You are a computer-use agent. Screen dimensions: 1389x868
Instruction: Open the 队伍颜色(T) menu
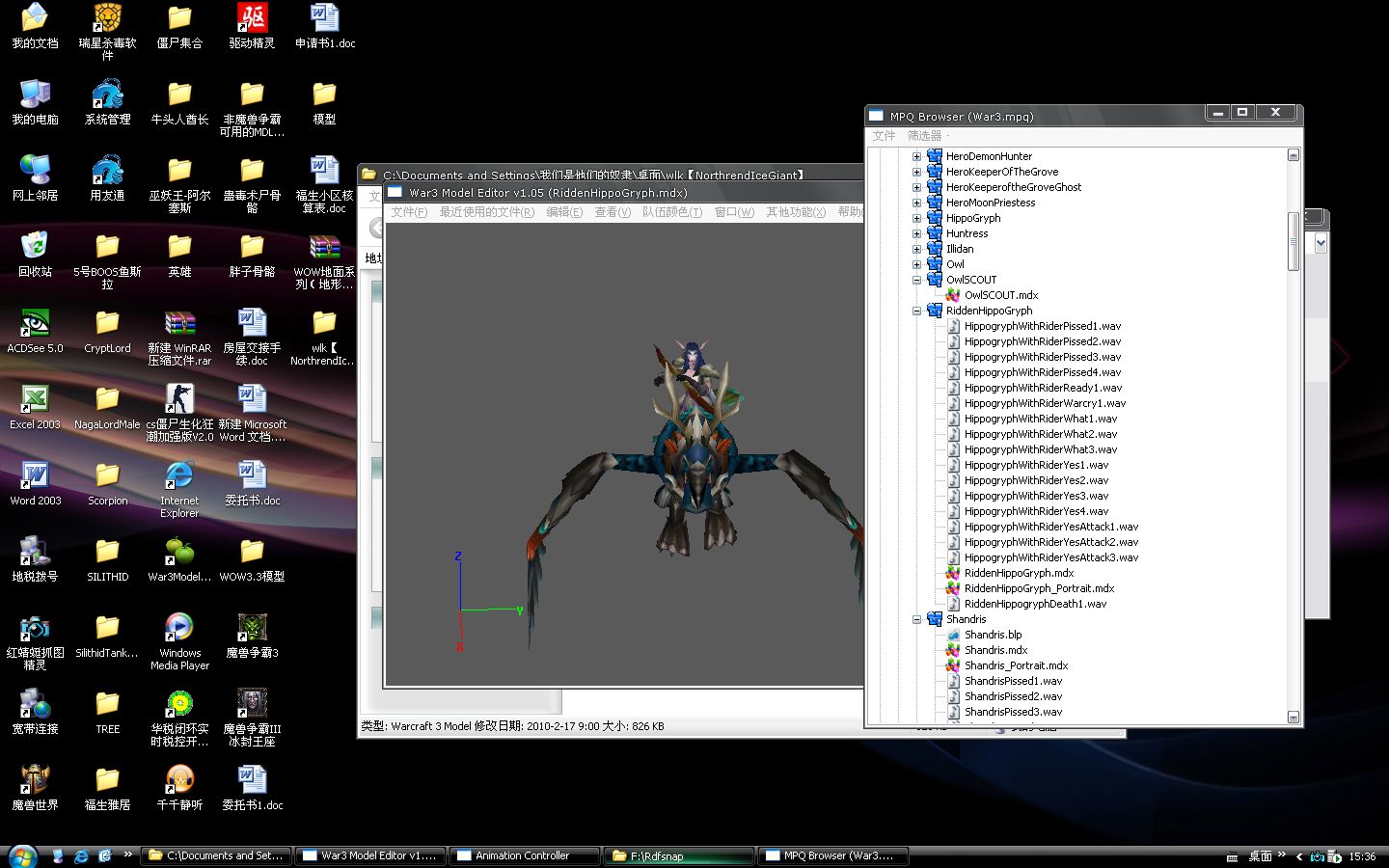click(672, 212)
